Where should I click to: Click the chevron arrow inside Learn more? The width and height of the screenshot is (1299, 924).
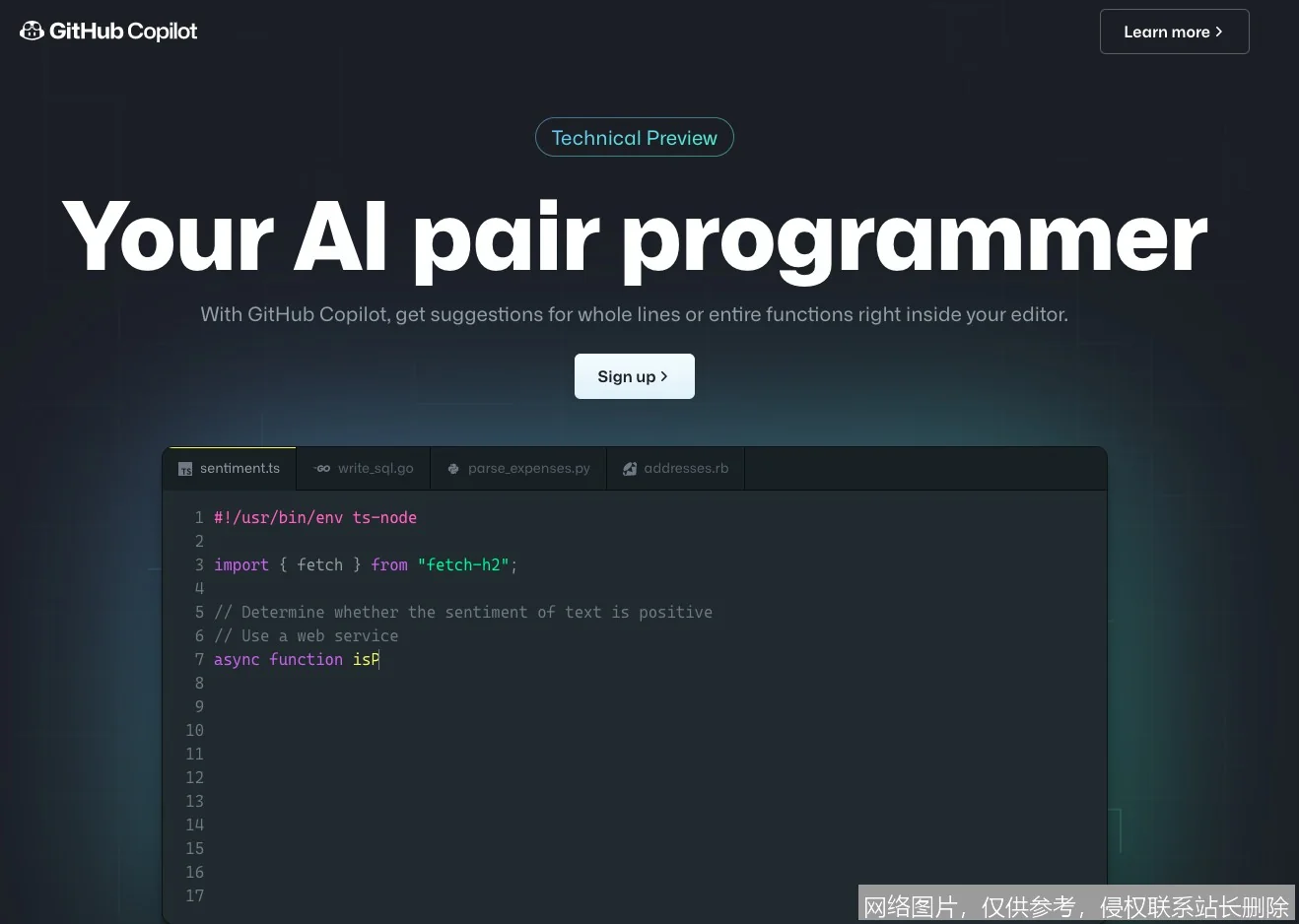pyautogui.click(x=1219, y=31)
